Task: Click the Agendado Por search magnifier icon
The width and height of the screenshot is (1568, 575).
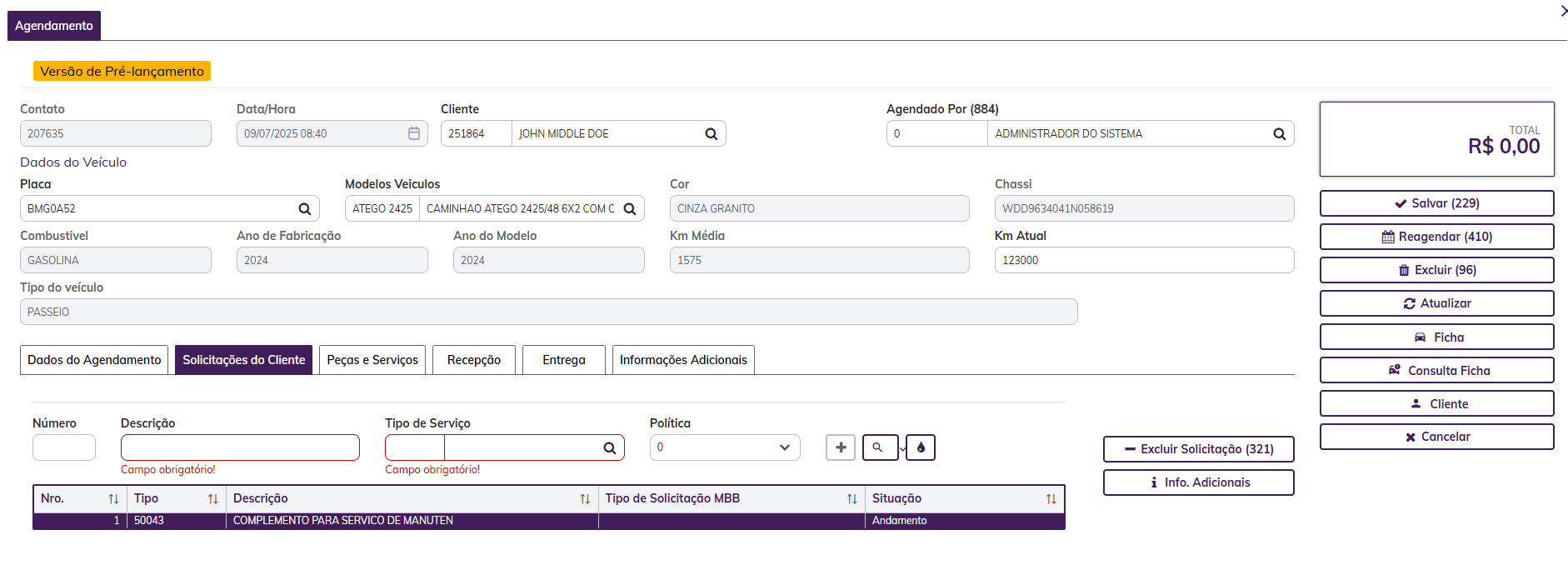Action: coord(1279,134)
